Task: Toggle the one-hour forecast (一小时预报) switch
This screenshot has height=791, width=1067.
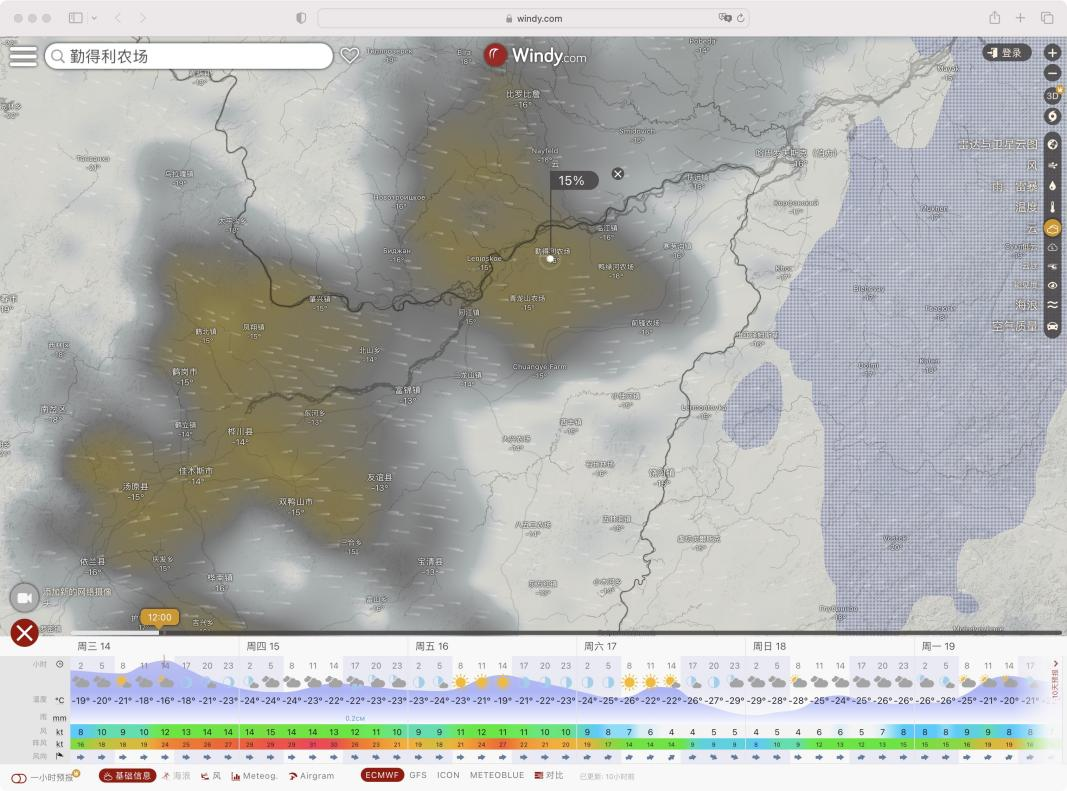Action: click(x=18, y=777)
